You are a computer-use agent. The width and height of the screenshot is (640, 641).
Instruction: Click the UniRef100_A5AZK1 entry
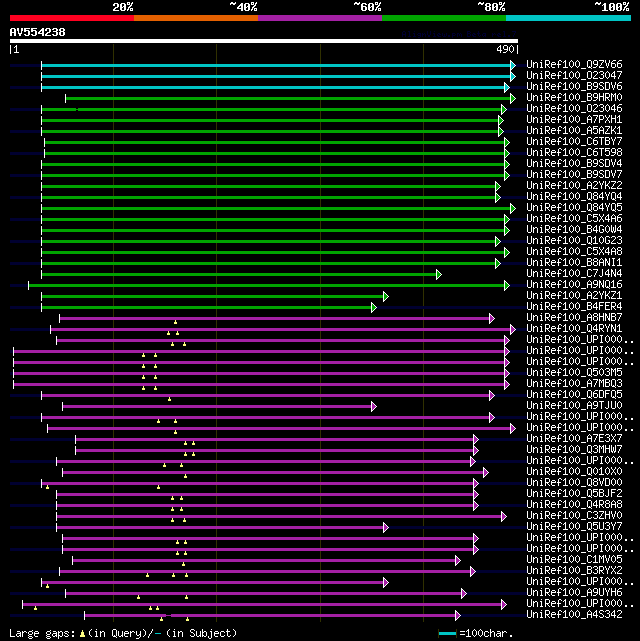[574, 130]
